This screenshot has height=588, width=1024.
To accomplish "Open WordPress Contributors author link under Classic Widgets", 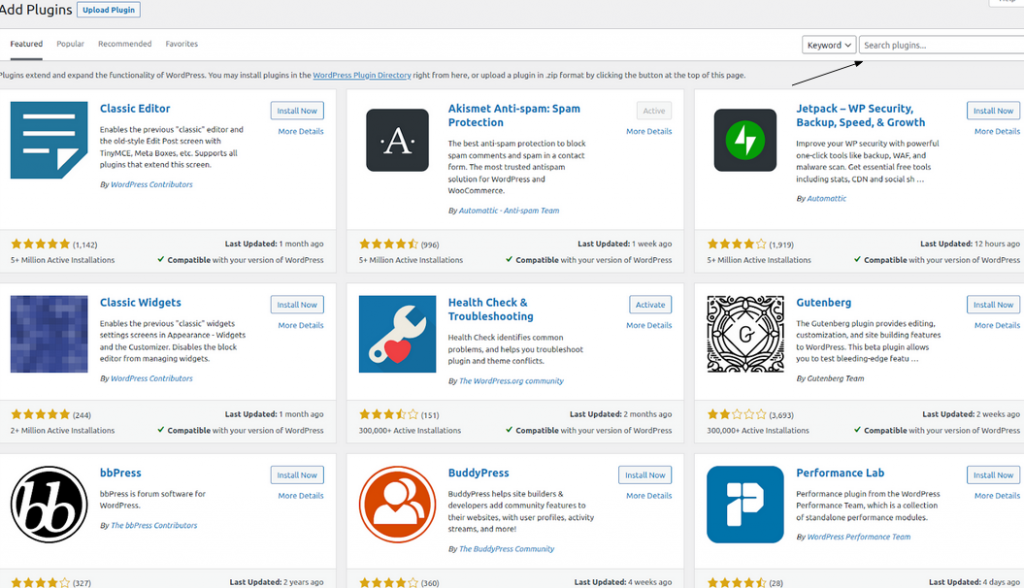I will 152,379.
